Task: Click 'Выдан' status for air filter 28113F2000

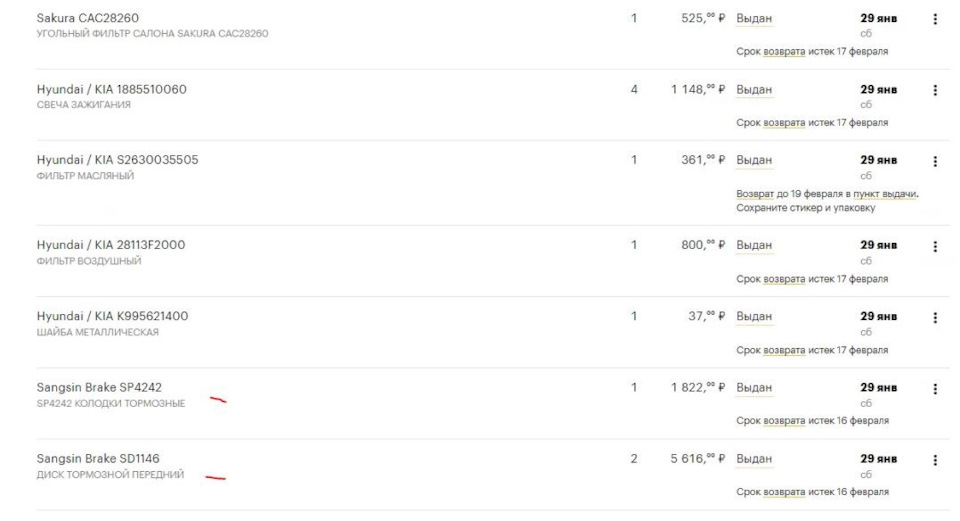Action: click(754, 245)
